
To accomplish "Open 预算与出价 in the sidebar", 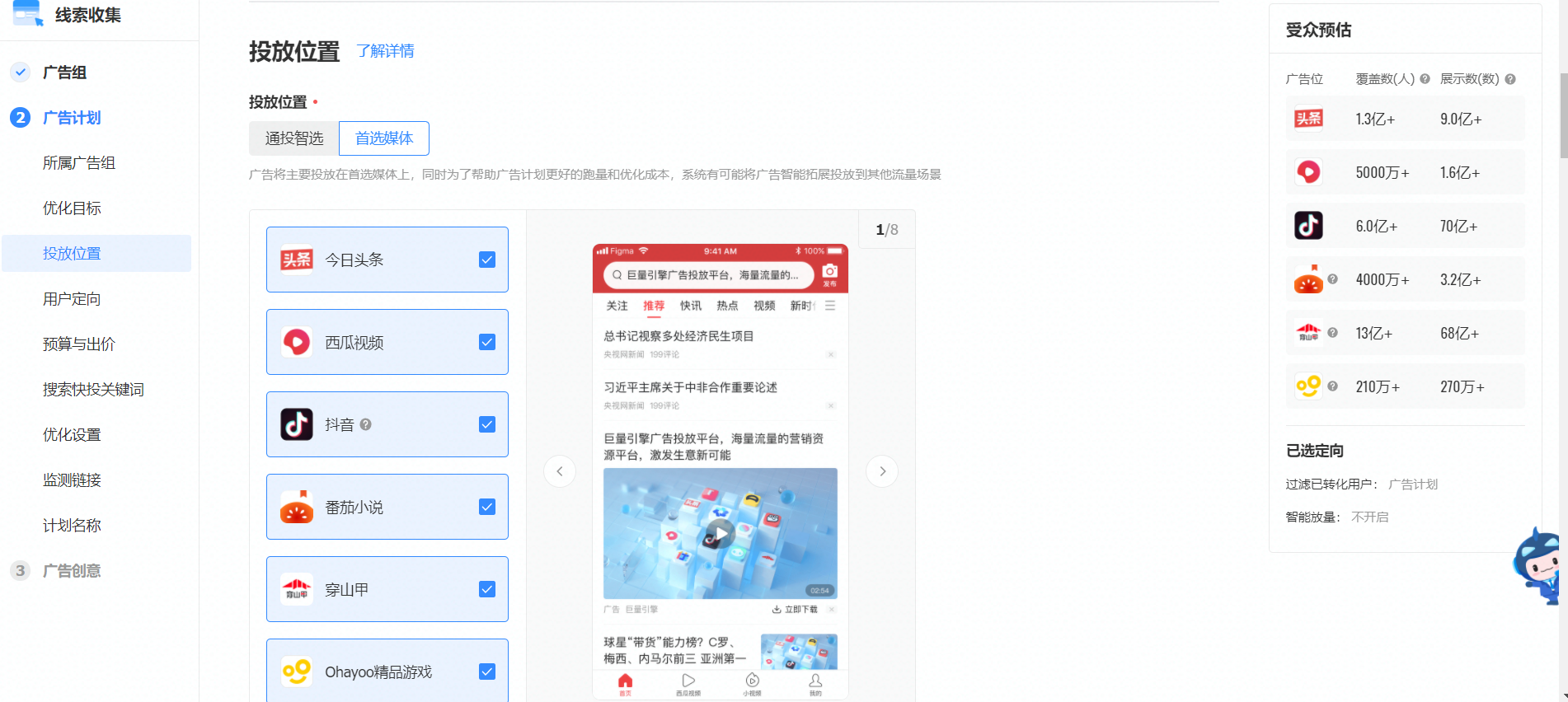I will pyautogui.click(x=79, y=344).
